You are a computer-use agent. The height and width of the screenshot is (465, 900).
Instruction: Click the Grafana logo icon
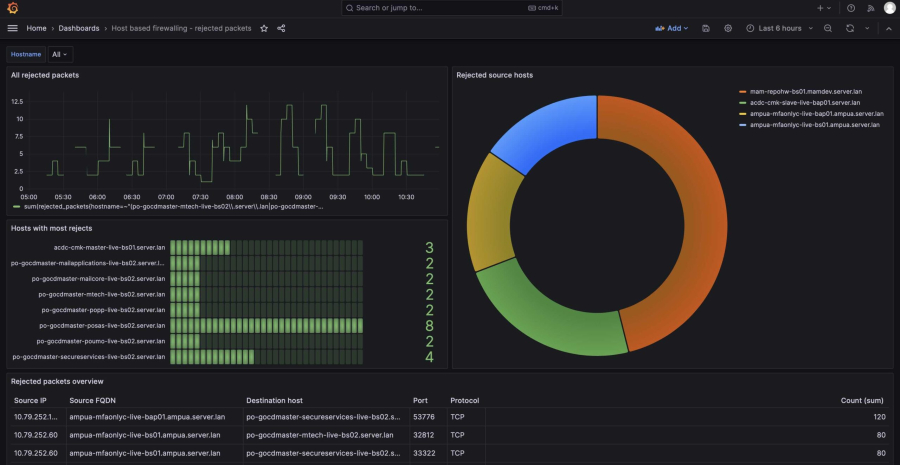pyautogui.click(x=12, y=8)
